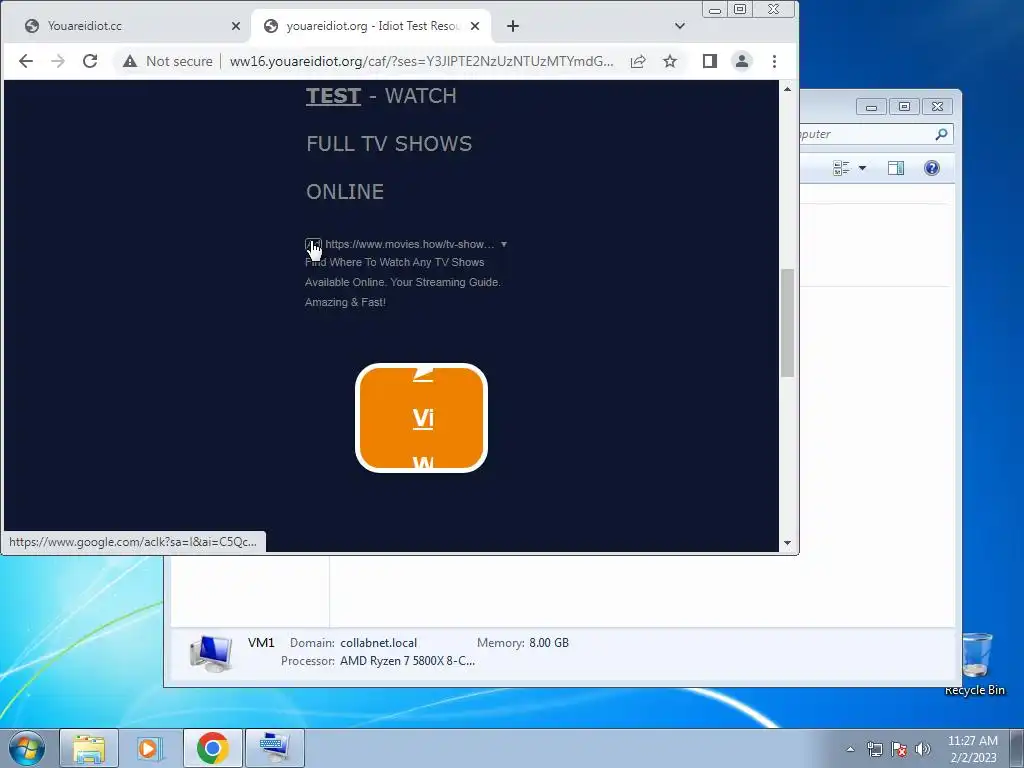Viewport: 1024px width, 768px height.
Task: Click the Chrome taskbar icon
Action: 212,748
